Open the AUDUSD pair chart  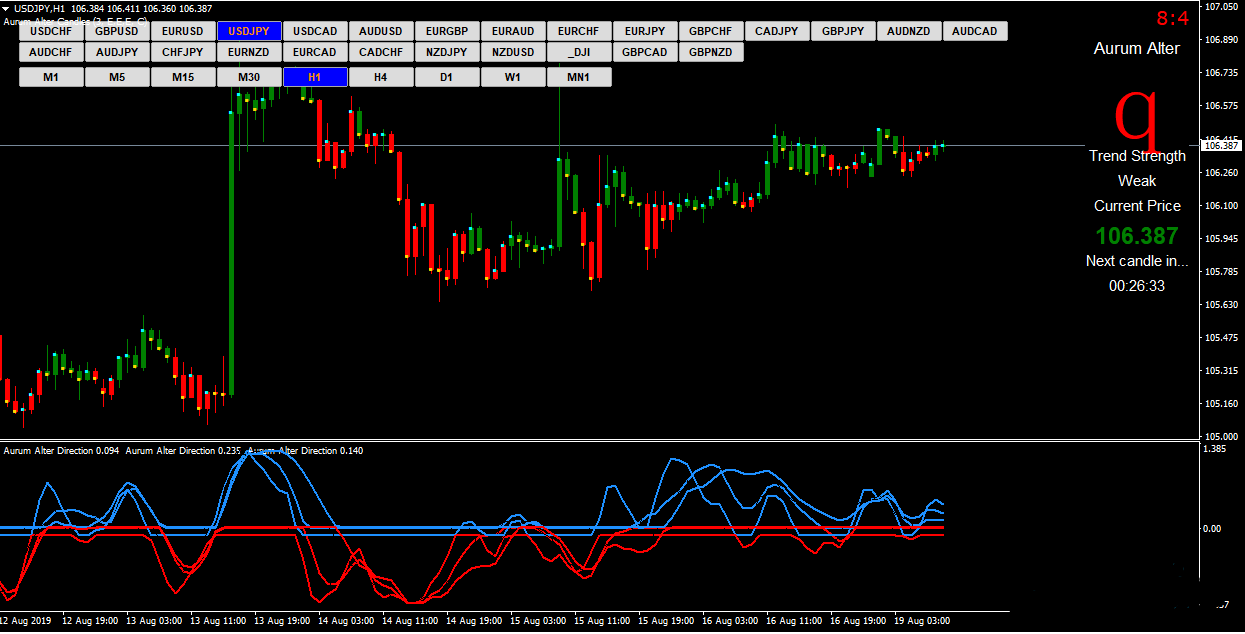(381, 31)
